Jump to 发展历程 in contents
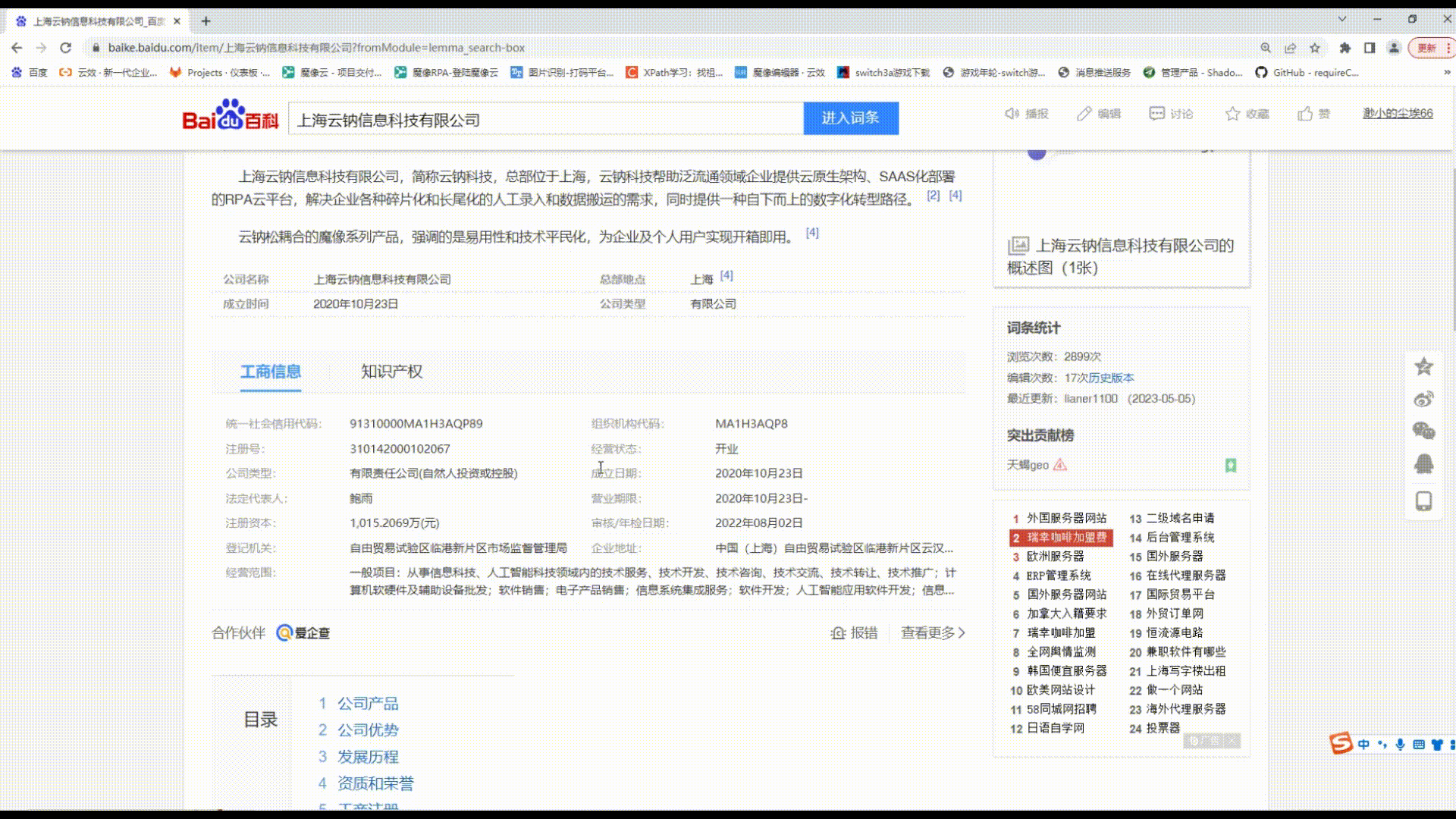1456x819 pixels. click(x=368, y=757)
